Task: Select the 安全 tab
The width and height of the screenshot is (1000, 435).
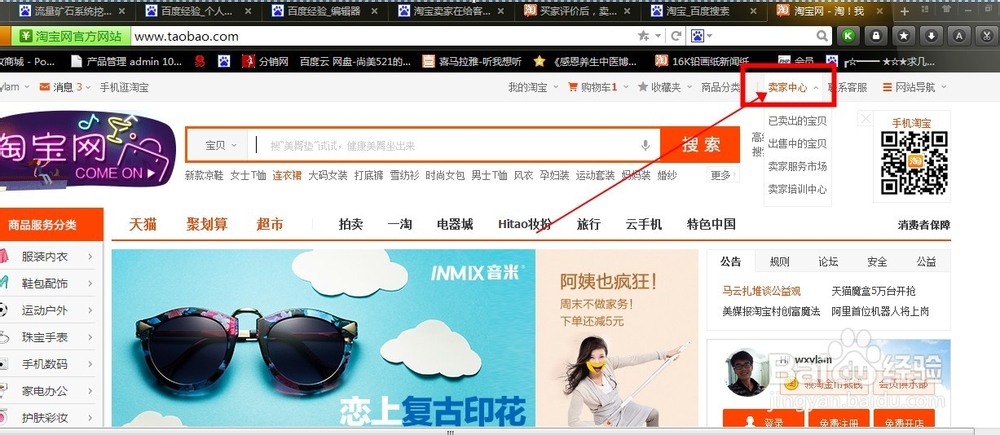Action: 877,262
